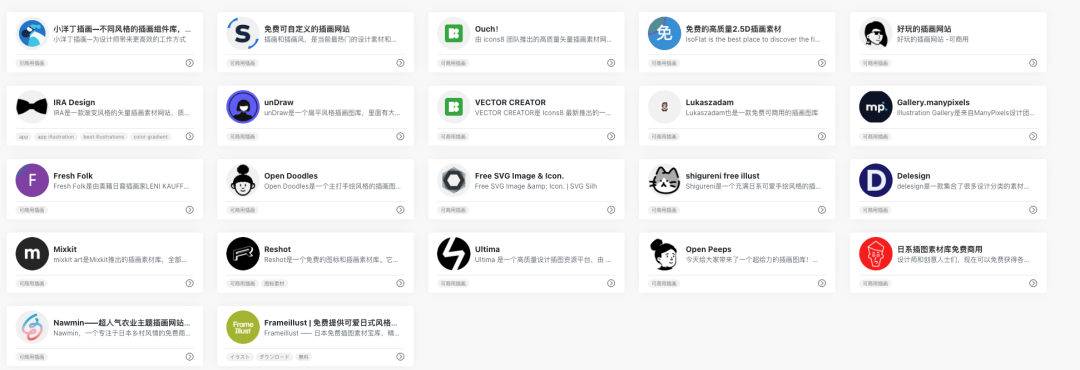The image size is (1080, 370).
Task: Open arrow on IRA Design card
Action: (x=189, y=136)
